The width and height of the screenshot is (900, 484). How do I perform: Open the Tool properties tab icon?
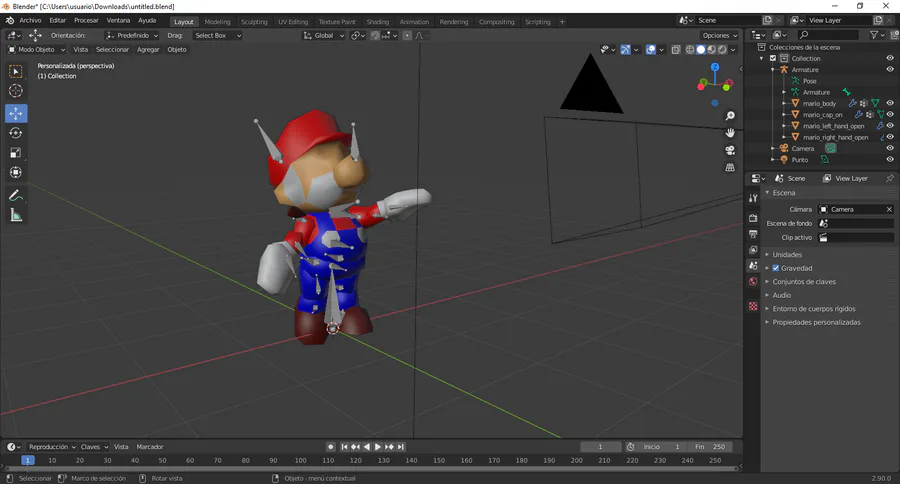click(x=753, y=198)
